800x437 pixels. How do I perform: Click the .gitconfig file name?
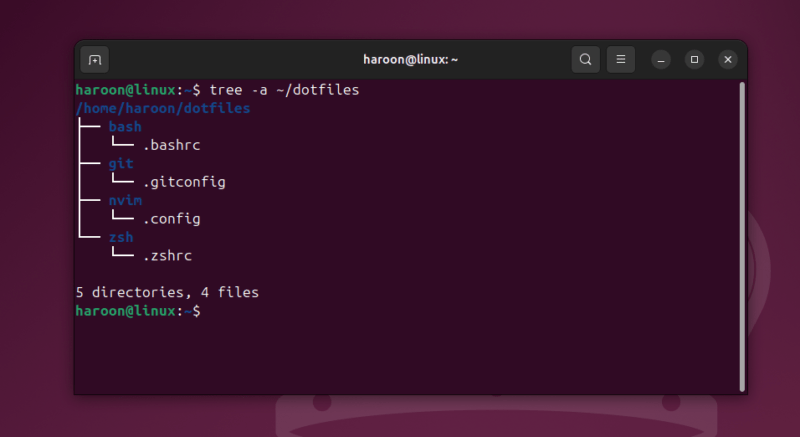coord(184,182)
